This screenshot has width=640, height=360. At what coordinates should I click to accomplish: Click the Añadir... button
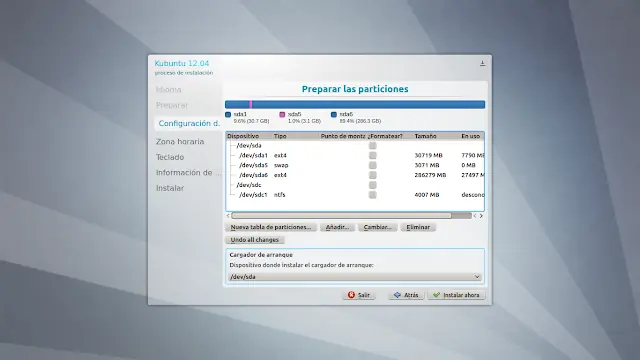337,227
